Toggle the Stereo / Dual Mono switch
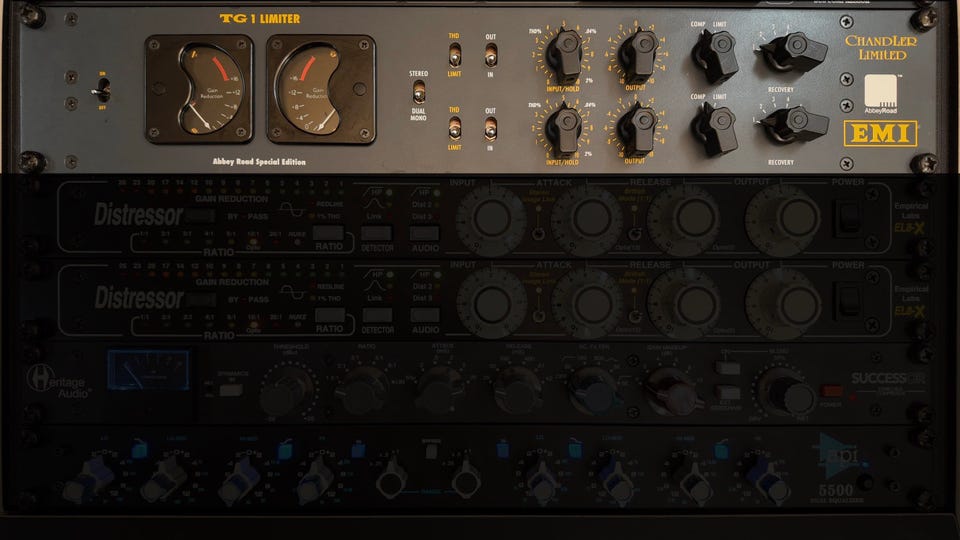 pos(419,93)
